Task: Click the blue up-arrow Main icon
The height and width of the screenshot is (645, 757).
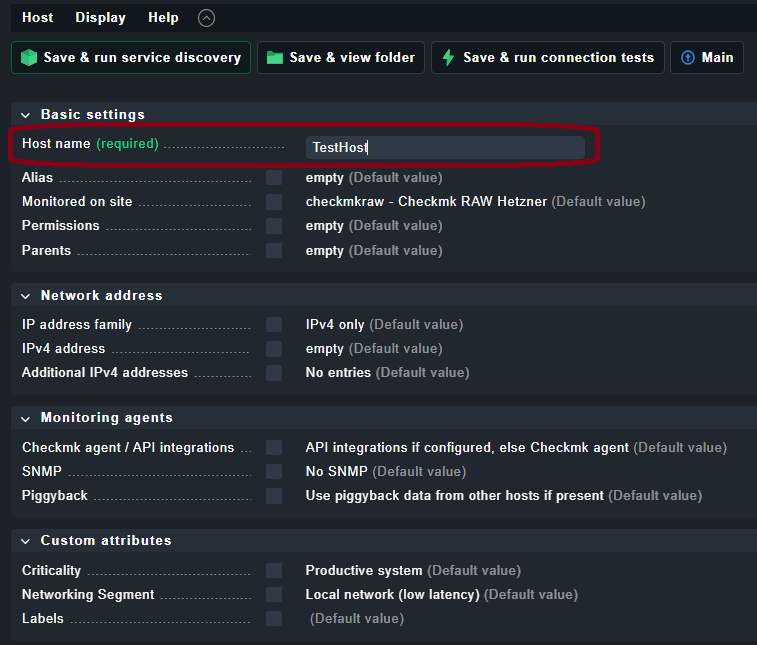Action: 687,57
